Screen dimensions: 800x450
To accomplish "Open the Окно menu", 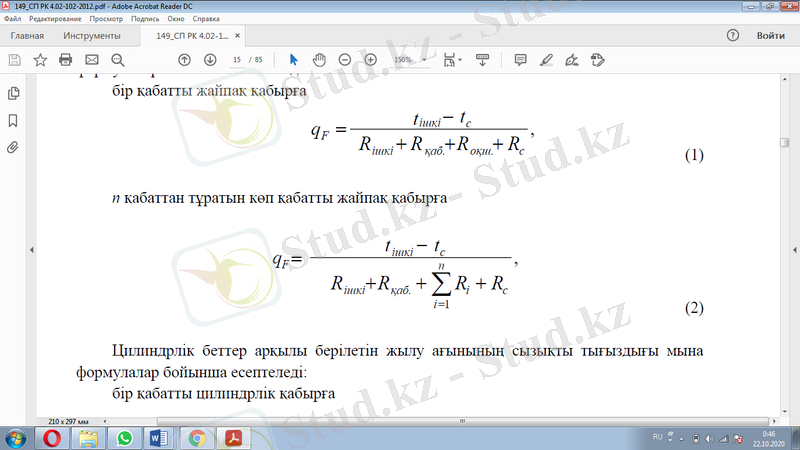I will click(176, 19).
